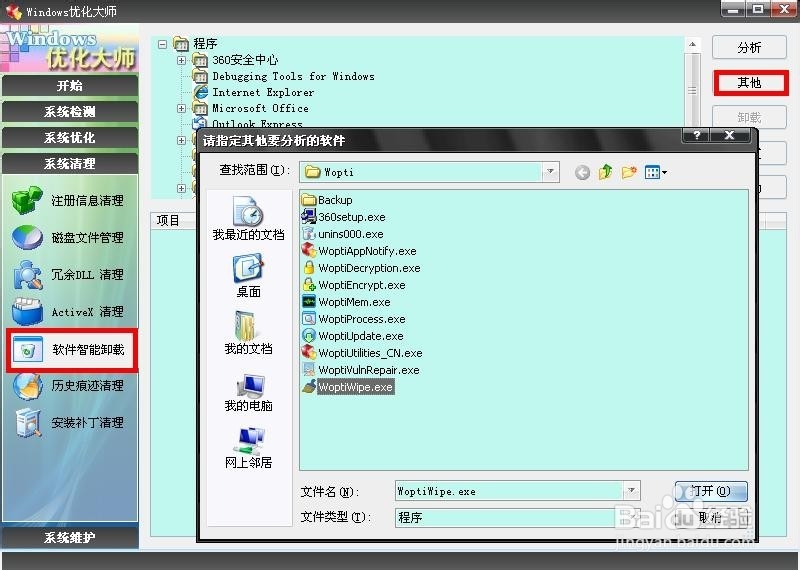Create a new folder in dialog
This screenshot has width=800, height=570.
(x=629, y=172)
